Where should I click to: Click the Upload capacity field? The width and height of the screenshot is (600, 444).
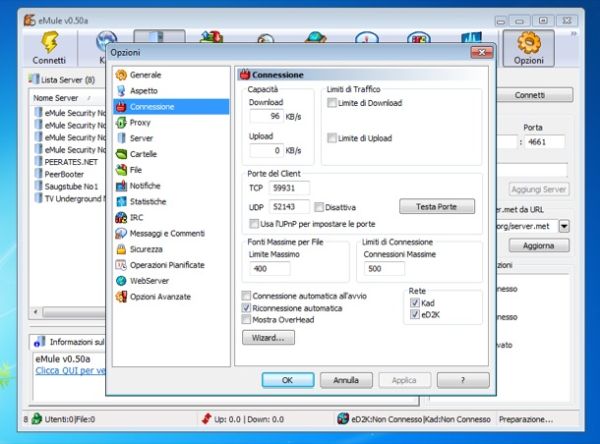pyautogui.click(x=266, y=150)
